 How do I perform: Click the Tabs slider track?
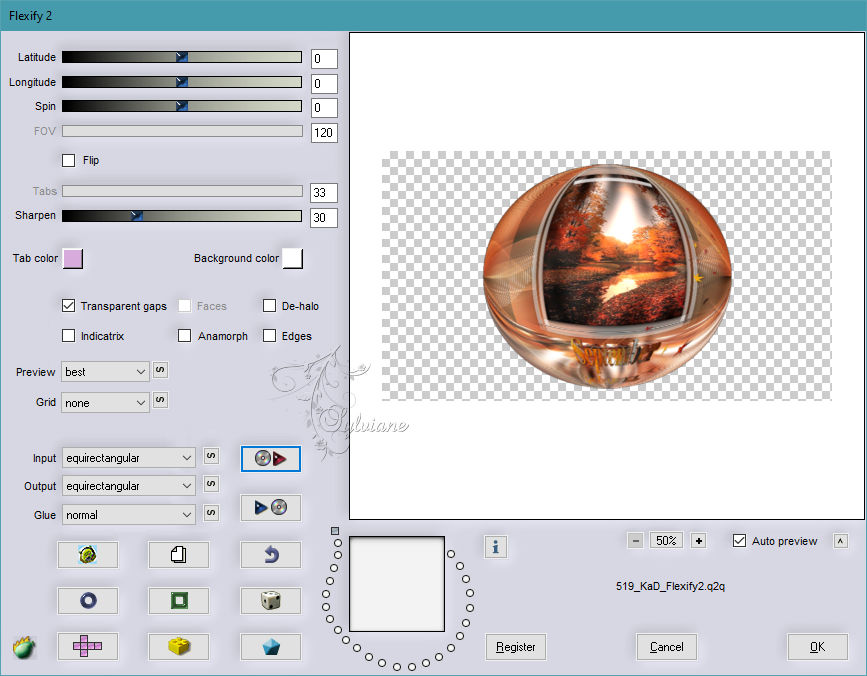(182, 191)
